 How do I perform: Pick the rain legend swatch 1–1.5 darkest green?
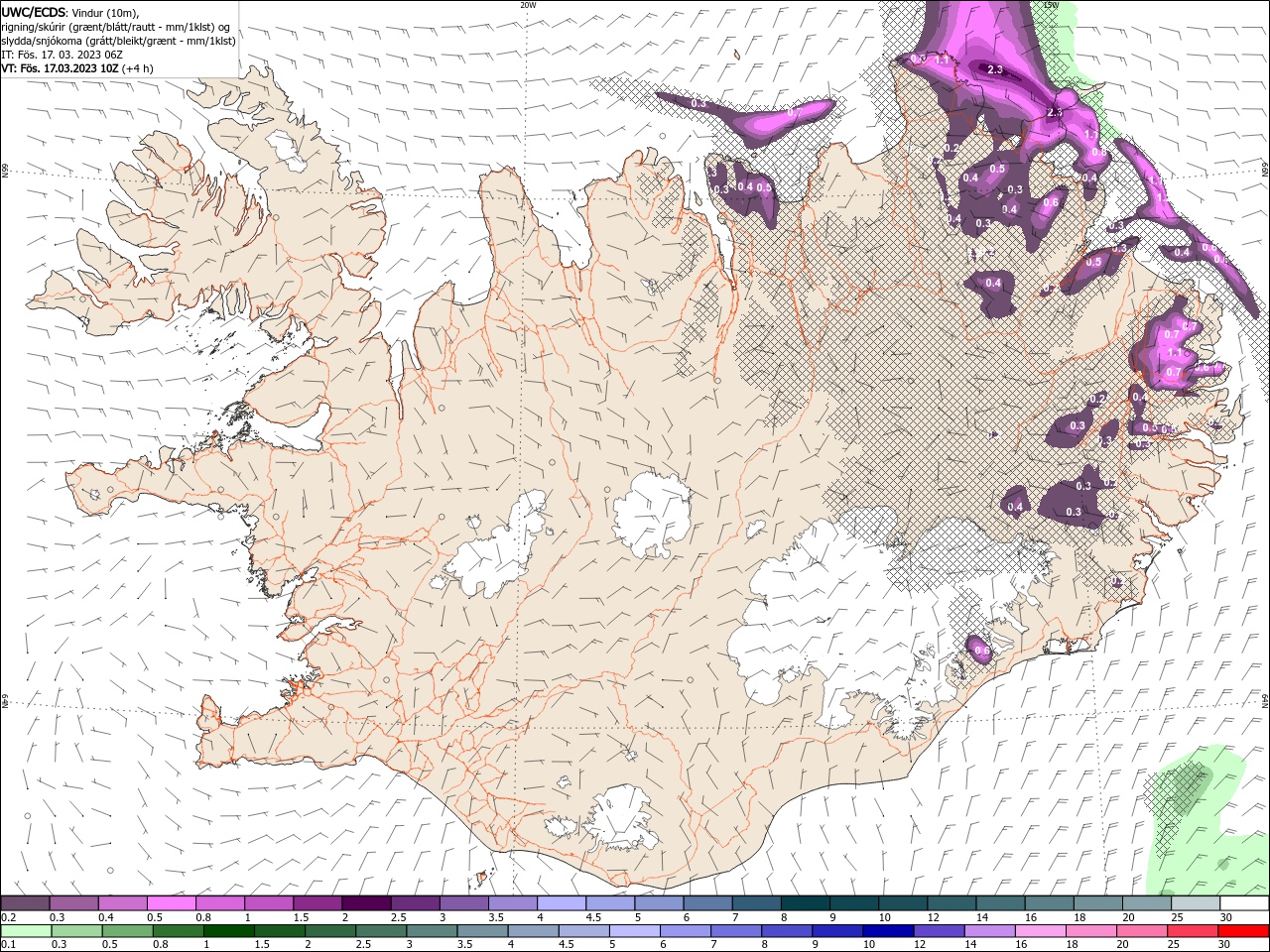pyautogui.click(x=229, y=931)
